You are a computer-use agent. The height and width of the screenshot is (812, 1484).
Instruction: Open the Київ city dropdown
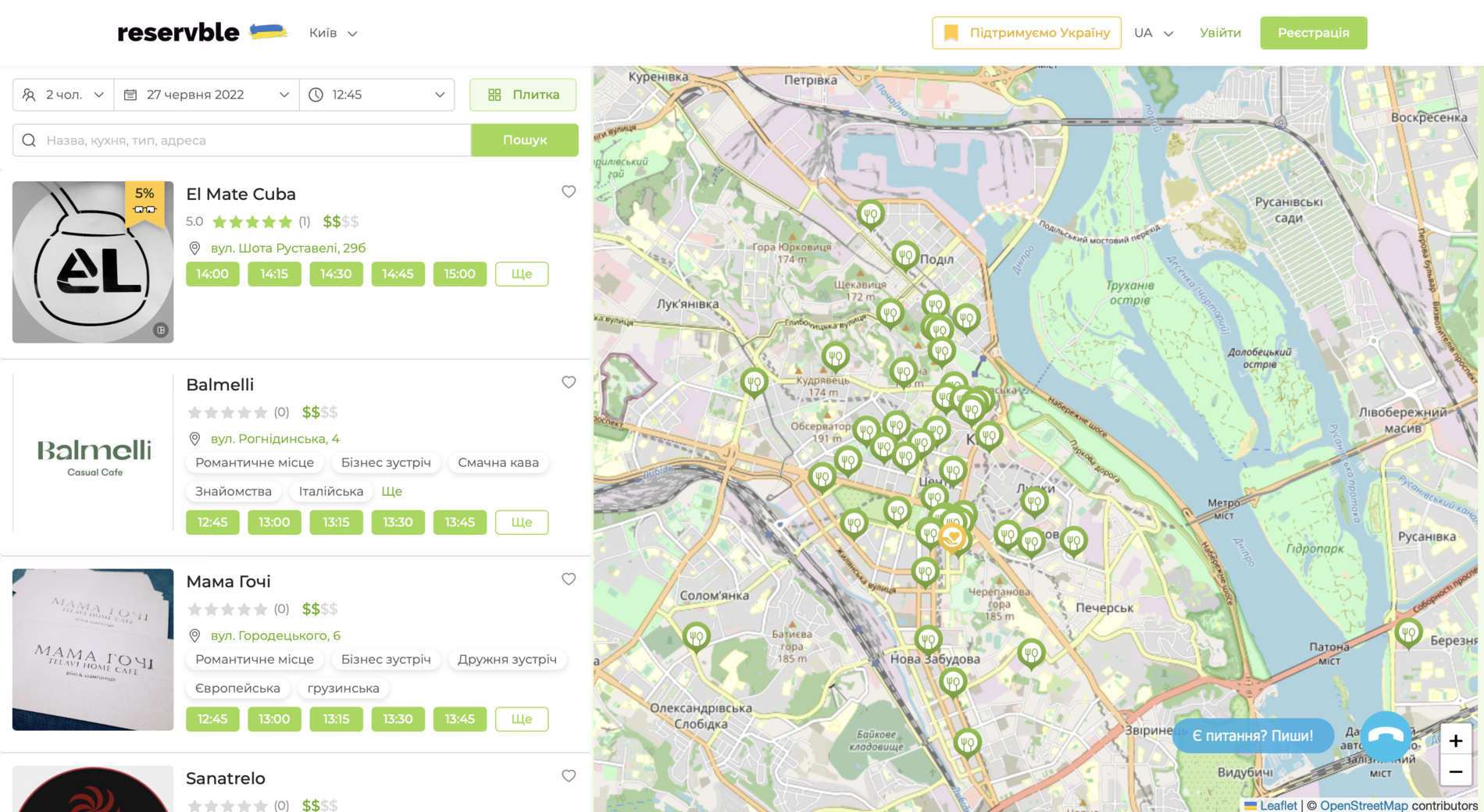pyautogui.click(x=333, y=33)
